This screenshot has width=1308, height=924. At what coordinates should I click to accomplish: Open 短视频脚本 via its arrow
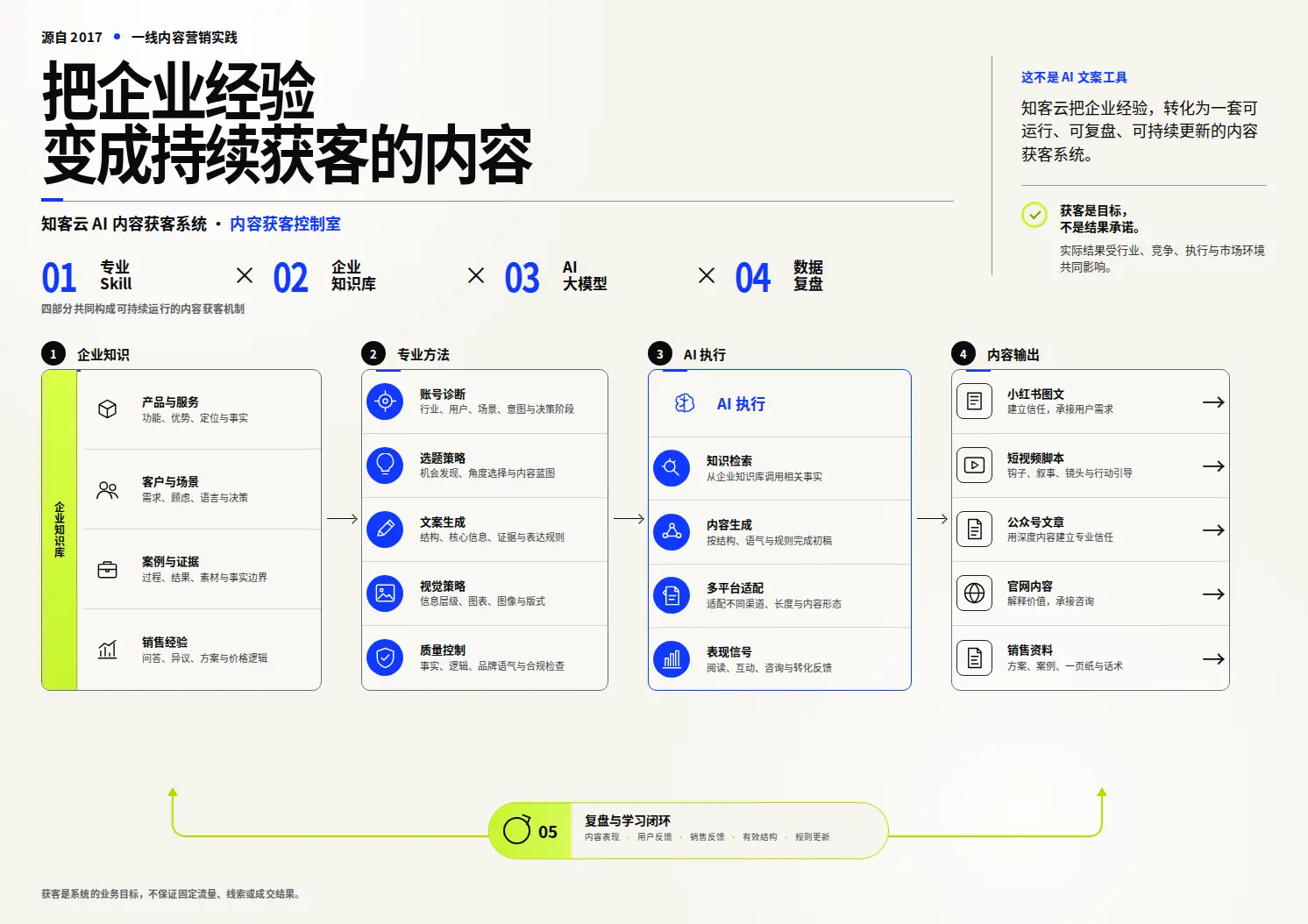point(1213,466)
